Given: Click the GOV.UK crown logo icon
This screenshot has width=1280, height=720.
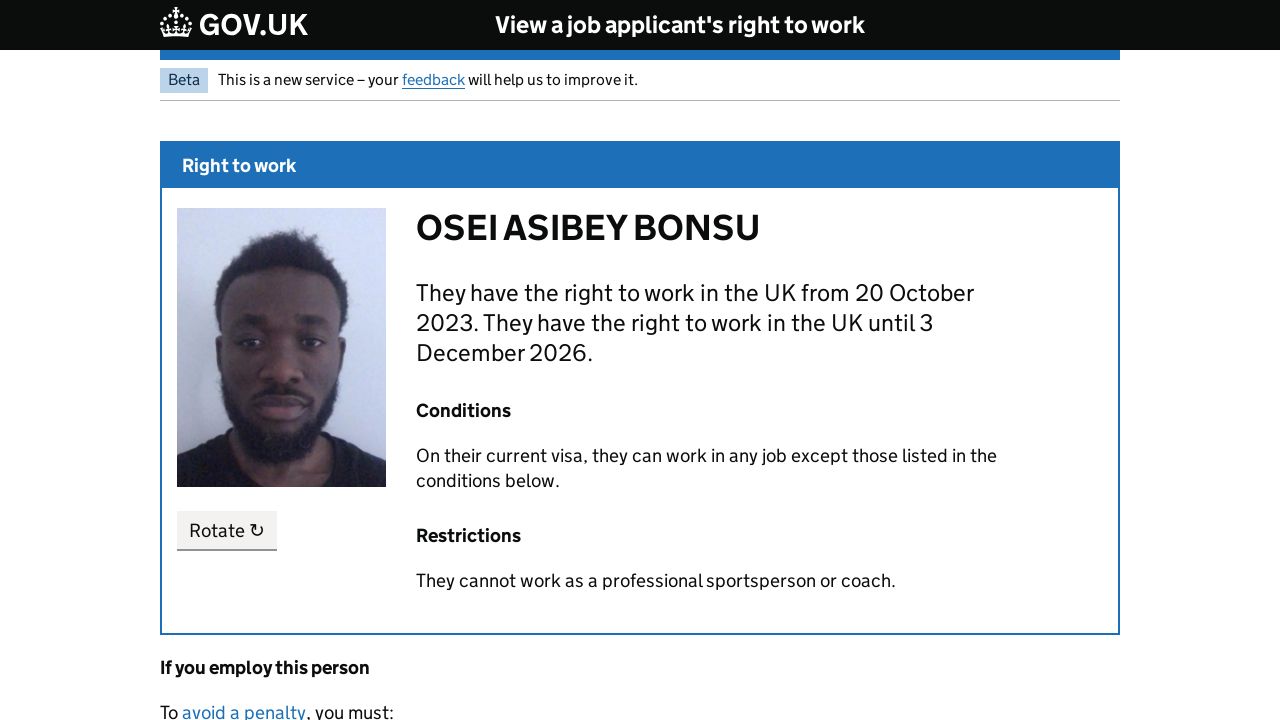Looking at the screenshot, I should (x=176, y=23).
